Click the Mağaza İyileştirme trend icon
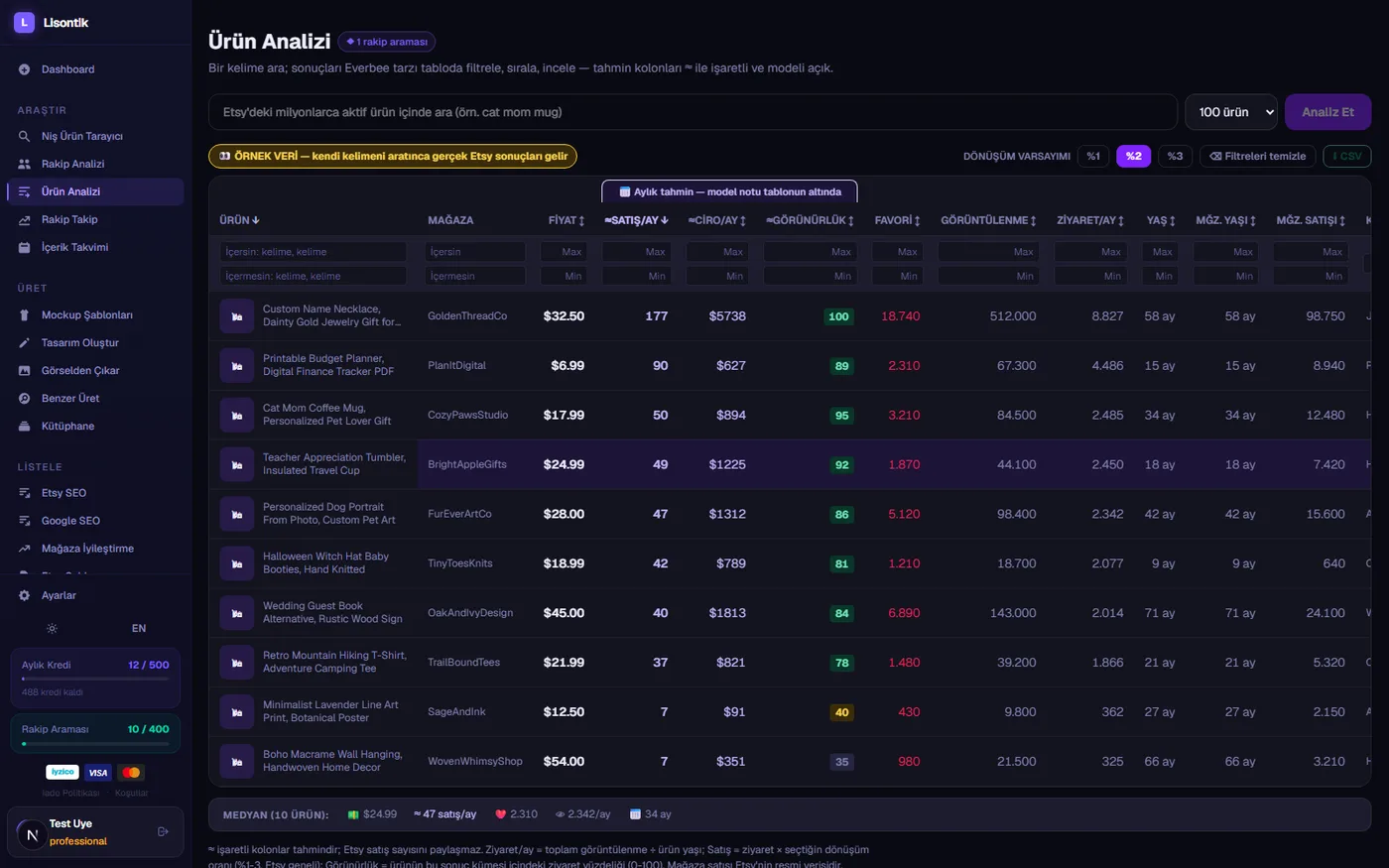The height and width of the screenshot is (868, 1389). [x=24, y=548]
